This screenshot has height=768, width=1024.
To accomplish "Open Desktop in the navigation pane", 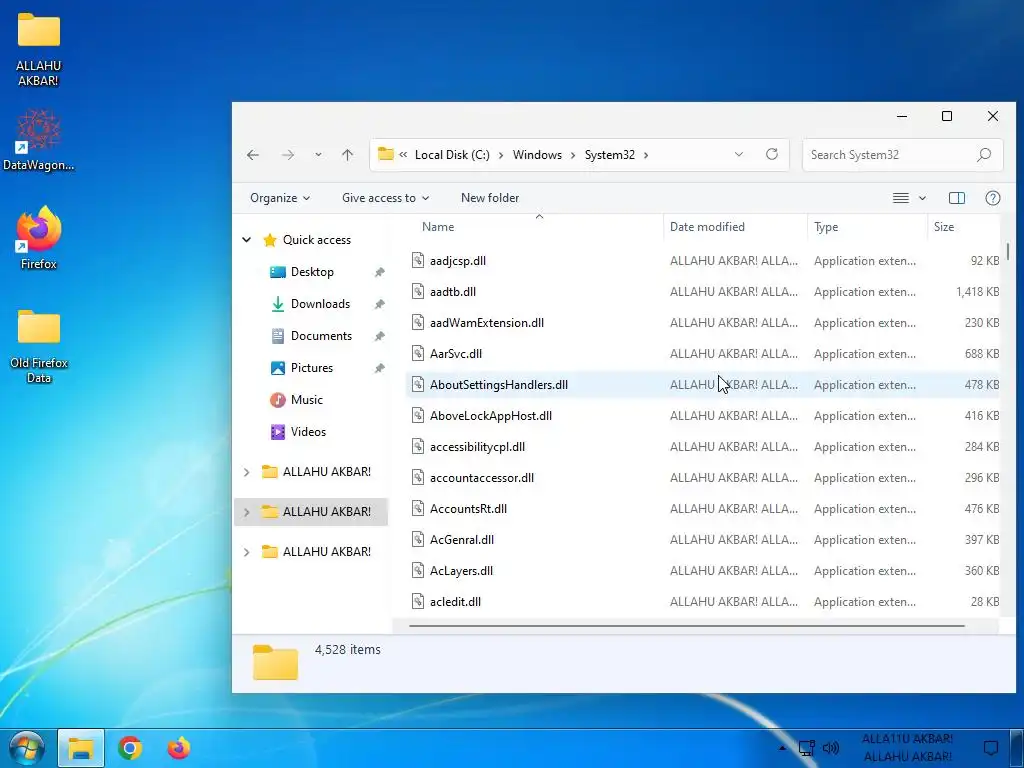I will click(x=312, y=272).
